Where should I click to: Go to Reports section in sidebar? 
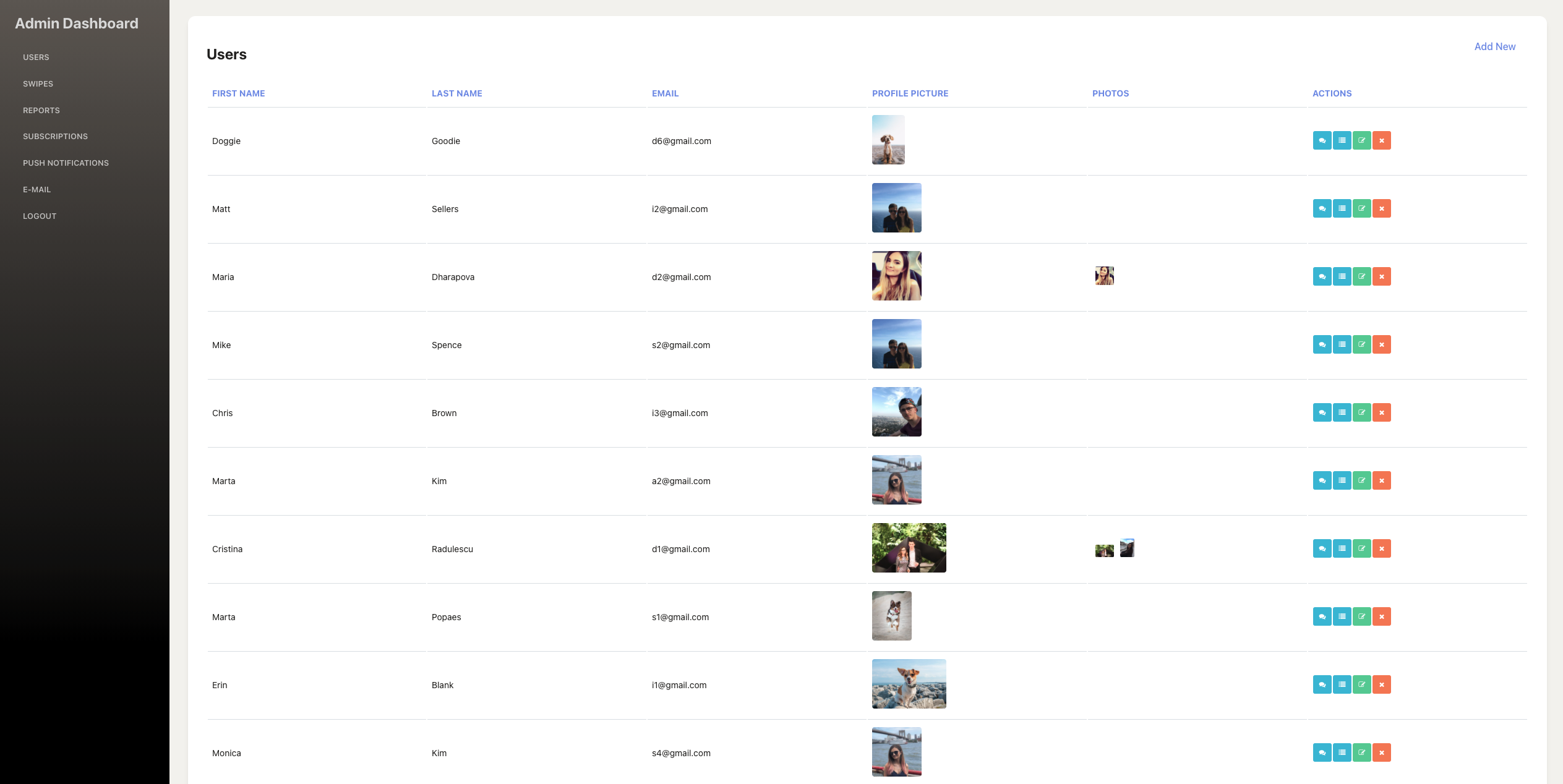(x=41, y=110)
